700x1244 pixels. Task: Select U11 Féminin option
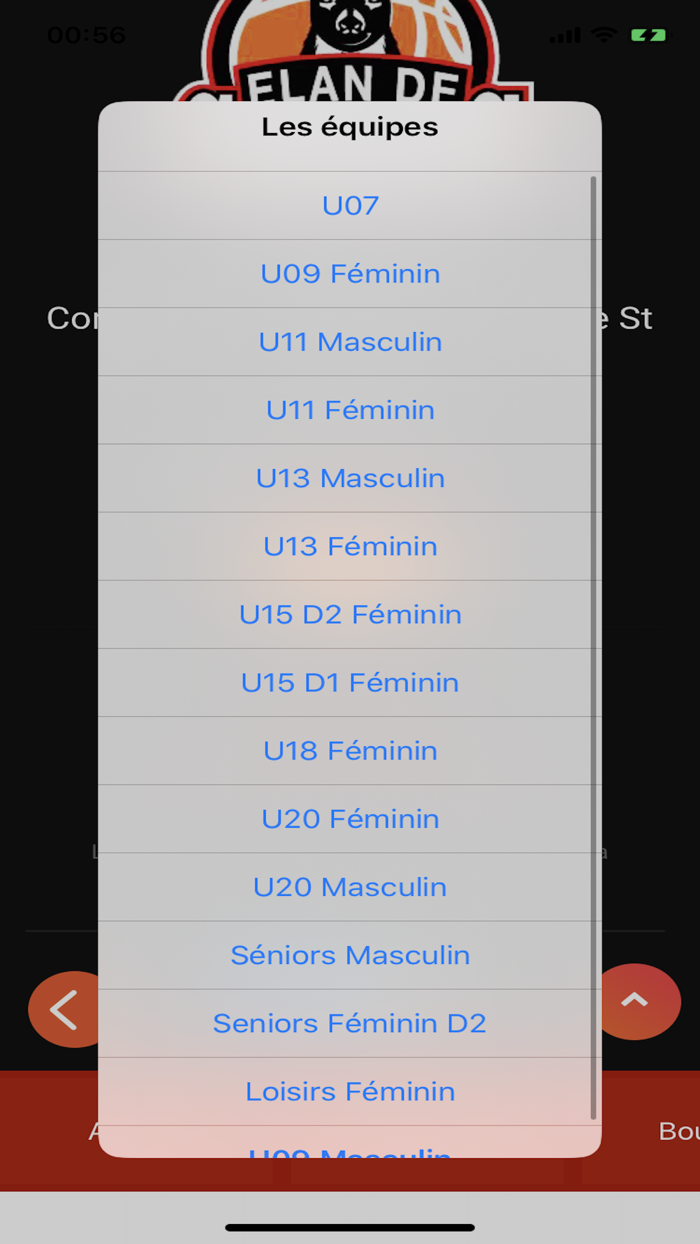click(350, 410)
